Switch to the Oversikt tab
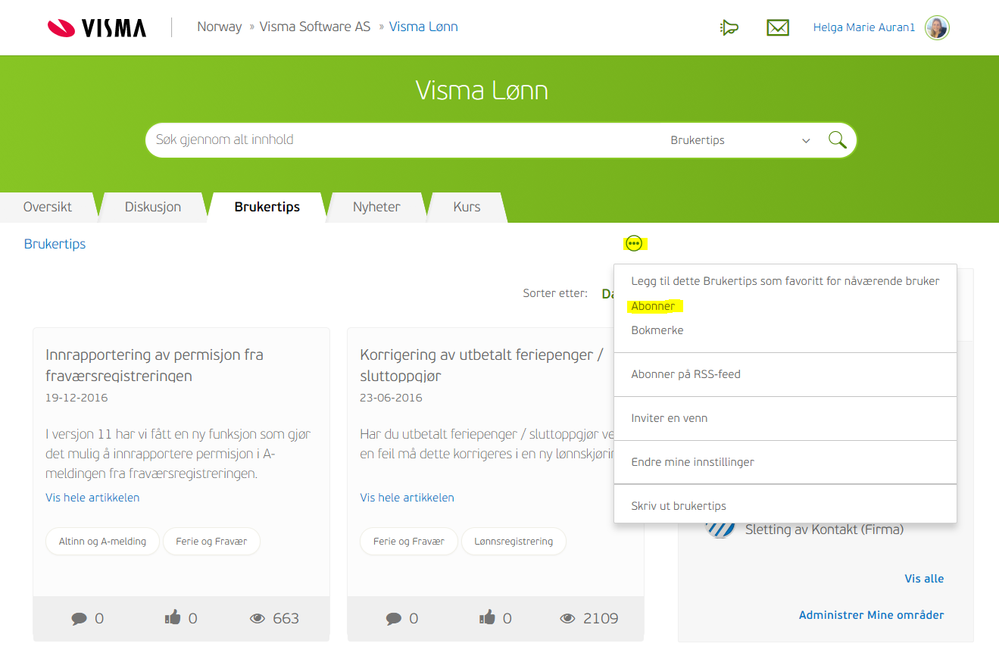Viewport: 999px width, 650px height. pyautogui.click(x=48, y=207)
